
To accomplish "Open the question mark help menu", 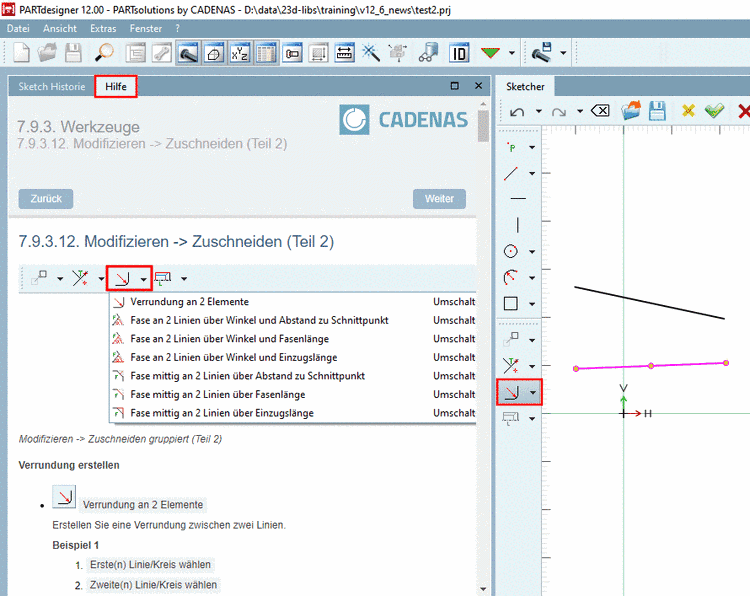I will coord(177,29).
